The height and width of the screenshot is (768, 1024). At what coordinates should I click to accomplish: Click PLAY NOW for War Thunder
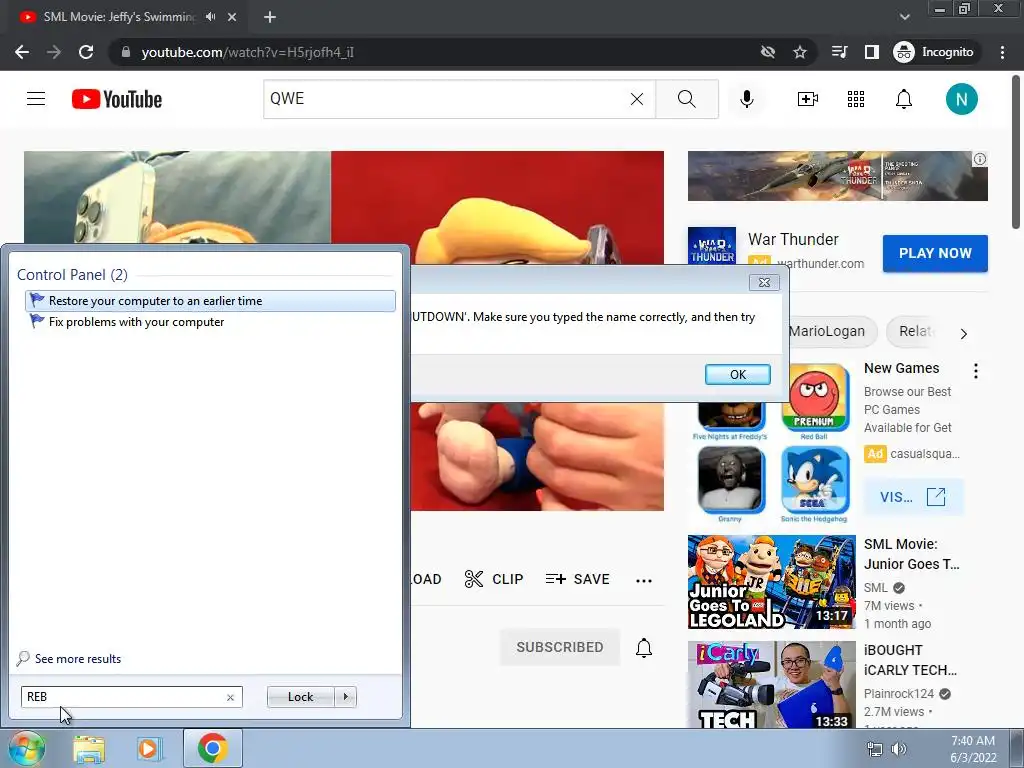click(x=935, y=253)
